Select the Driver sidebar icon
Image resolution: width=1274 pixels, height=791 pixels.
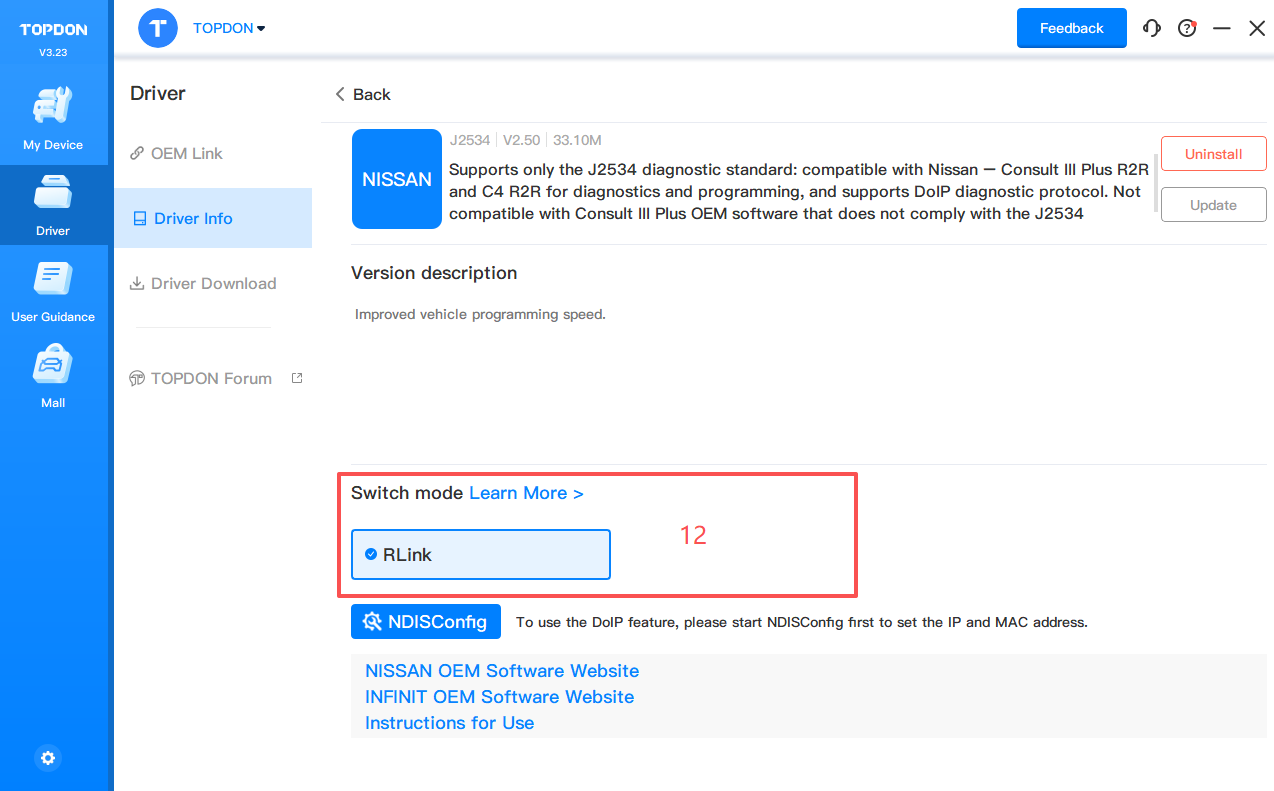point(53,204)
